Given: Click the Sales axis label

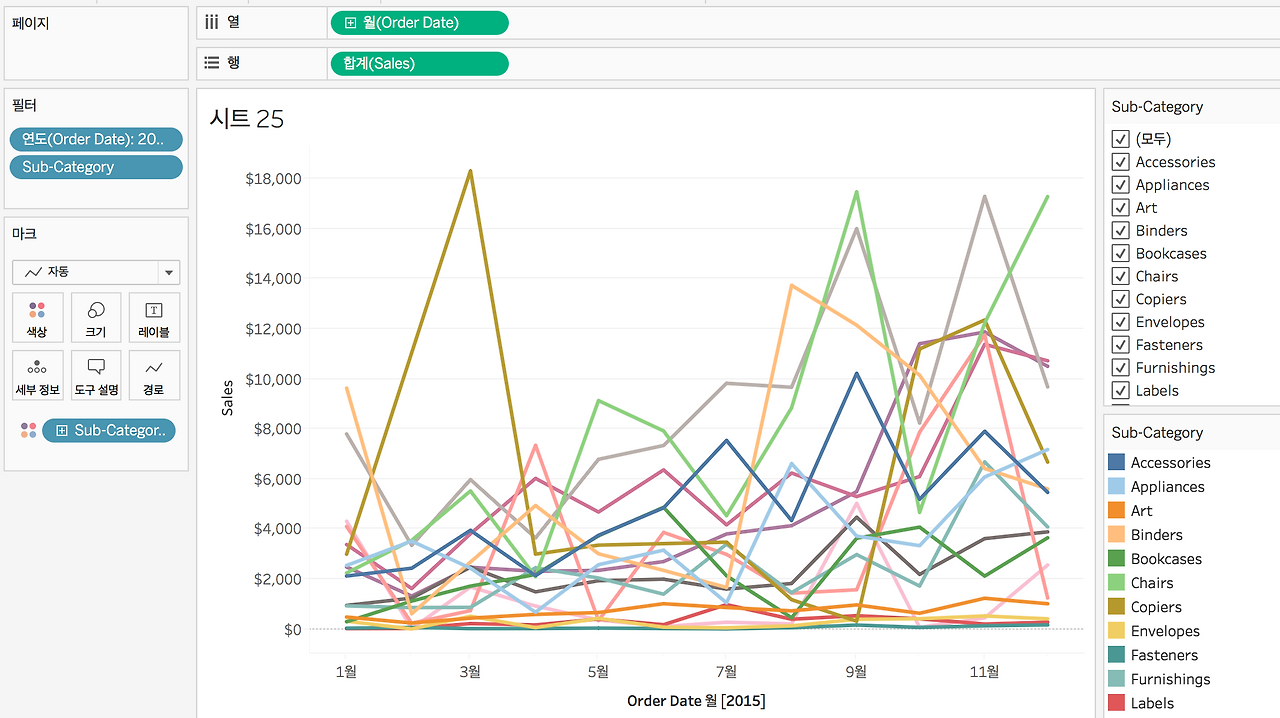Looking at the screenshot, I should 227,398.
